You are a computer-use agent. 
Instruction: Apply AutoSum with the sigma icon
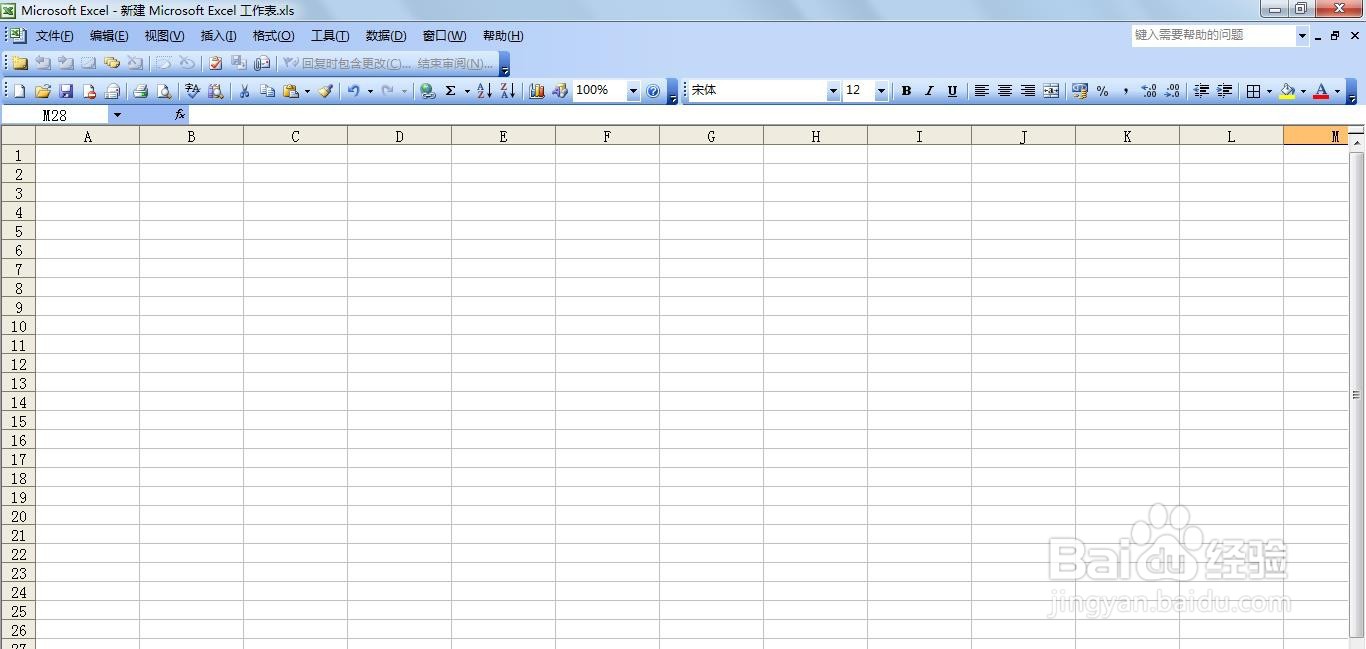point(451,91)
